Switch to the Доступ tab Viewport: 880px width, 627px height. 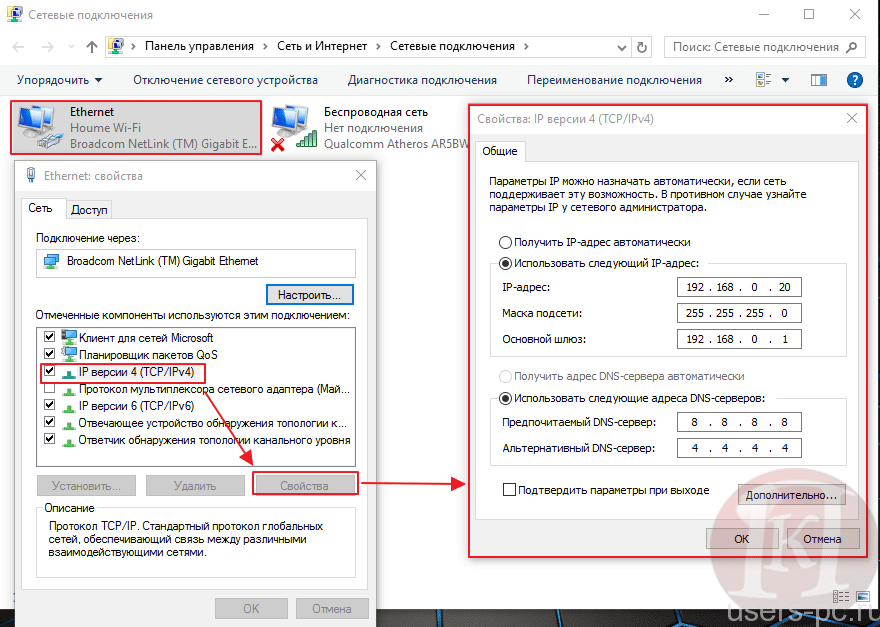point(90,210)
